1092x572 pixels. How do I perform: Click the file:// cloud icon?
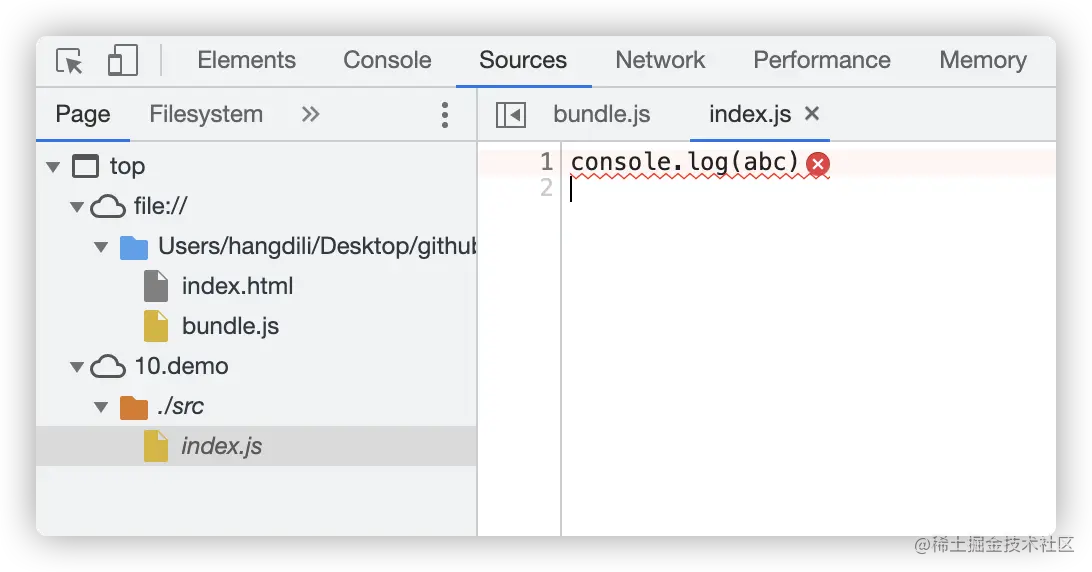coord(108,207)
